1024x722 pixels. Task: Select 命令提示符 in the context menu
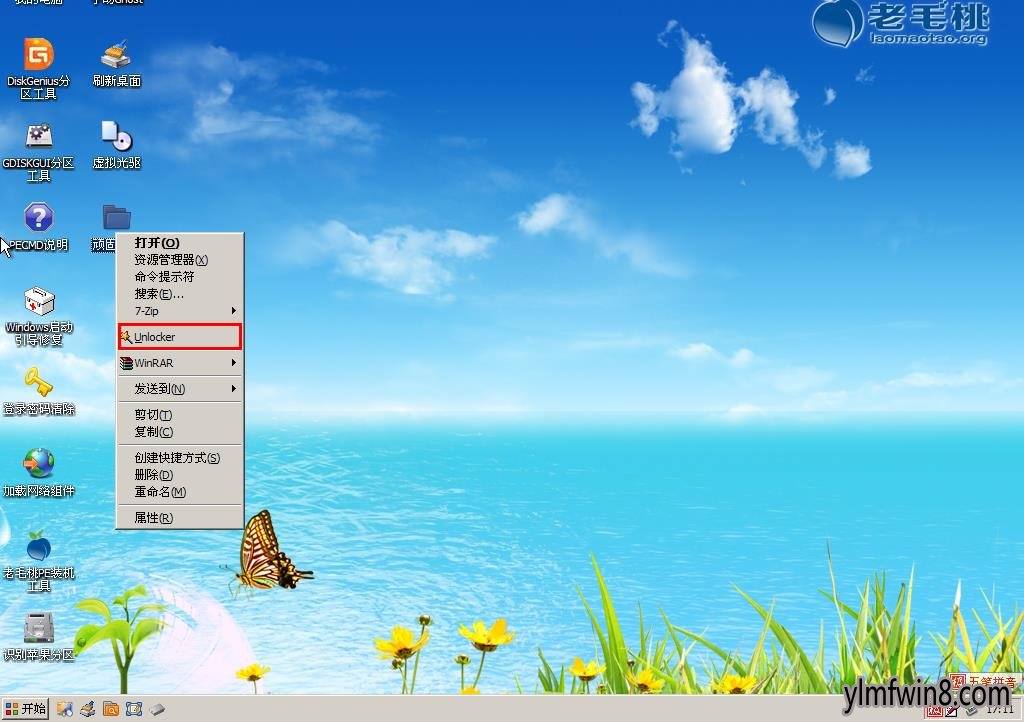point(180,277)
